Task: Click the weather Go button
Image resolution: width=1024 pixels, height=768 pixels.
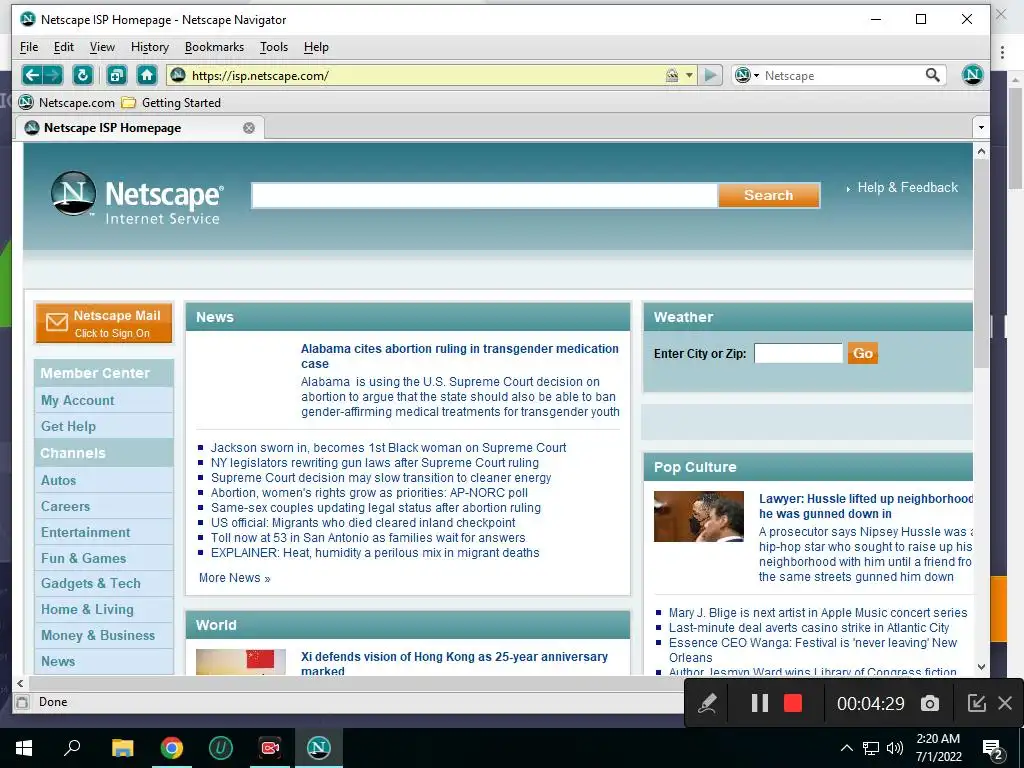Action: 863,353
